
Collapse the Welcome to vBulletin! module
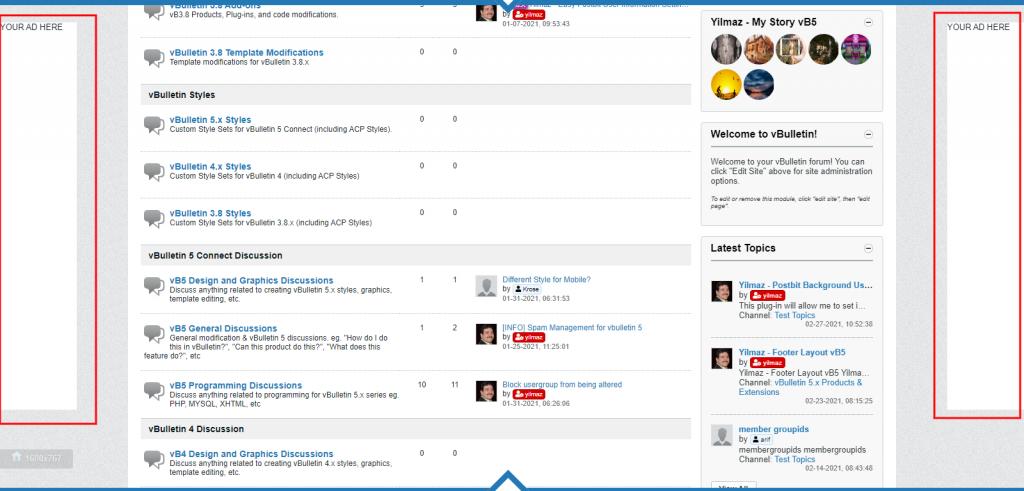tap(867, 134)
